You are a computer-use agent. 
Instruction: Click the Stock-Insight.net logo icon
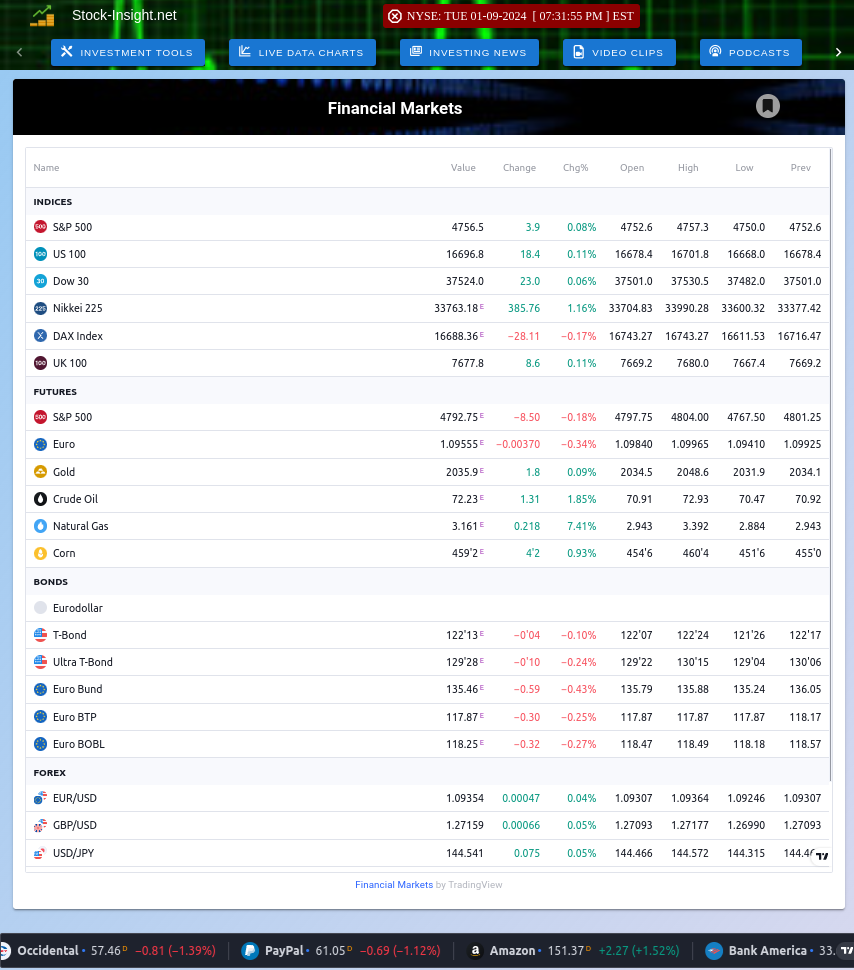pos(42,16)
